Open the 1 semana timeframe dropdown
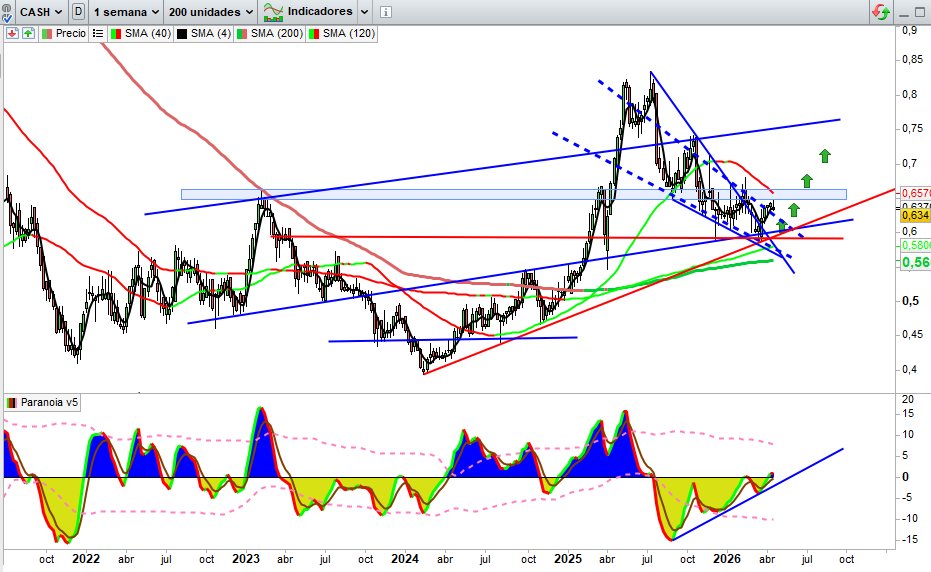 pyautogui.click(x=125, y=12)
